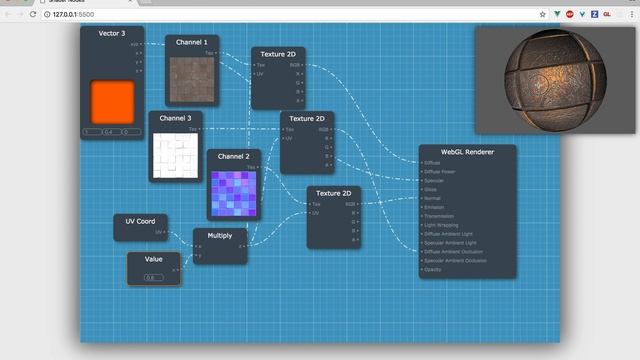Open the blue Z extension icon
640x360 pixels.
(x=594, y=14)
